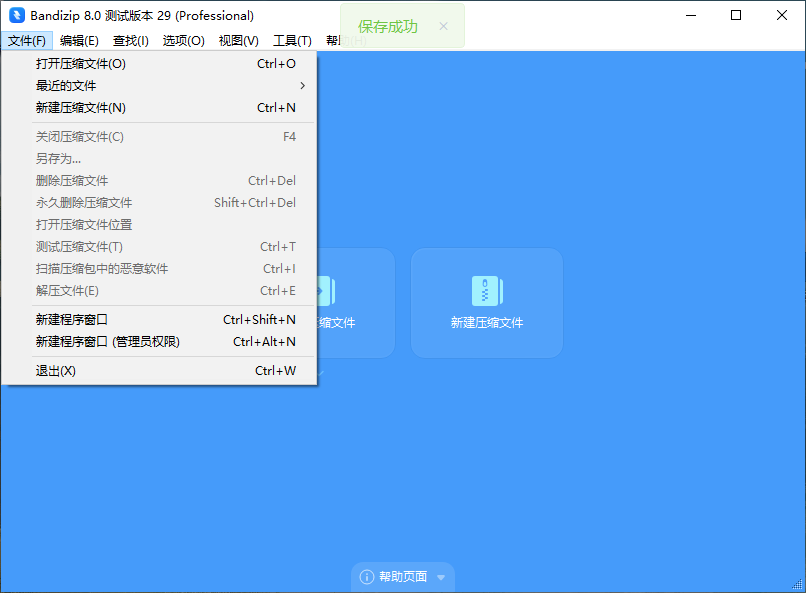Open the 编辑(E) menu
This screenshot has width=806, height=593.
tap(79, 41)
